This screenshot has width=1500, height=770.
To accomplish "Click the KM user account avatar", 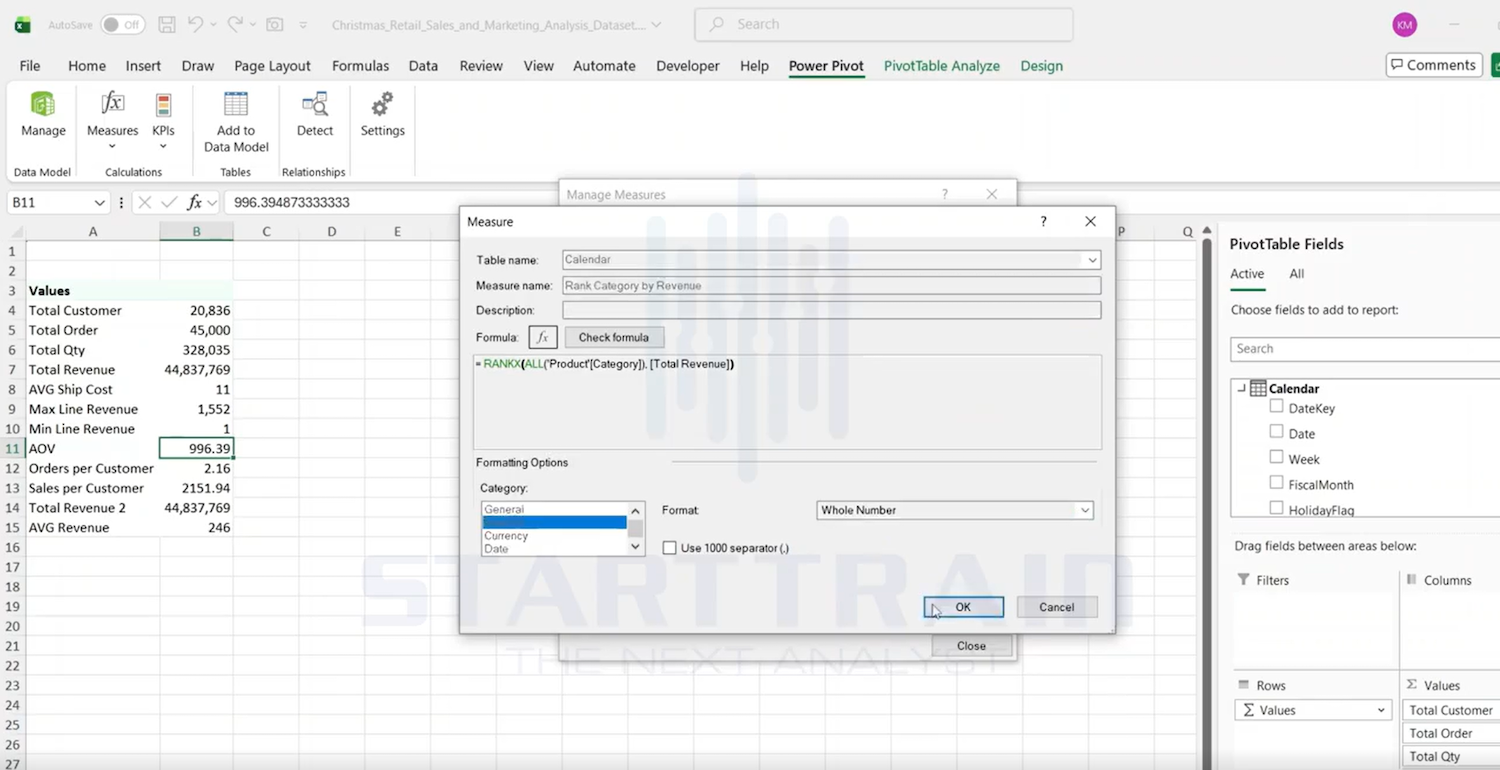I will click(x=1404, y=25).
